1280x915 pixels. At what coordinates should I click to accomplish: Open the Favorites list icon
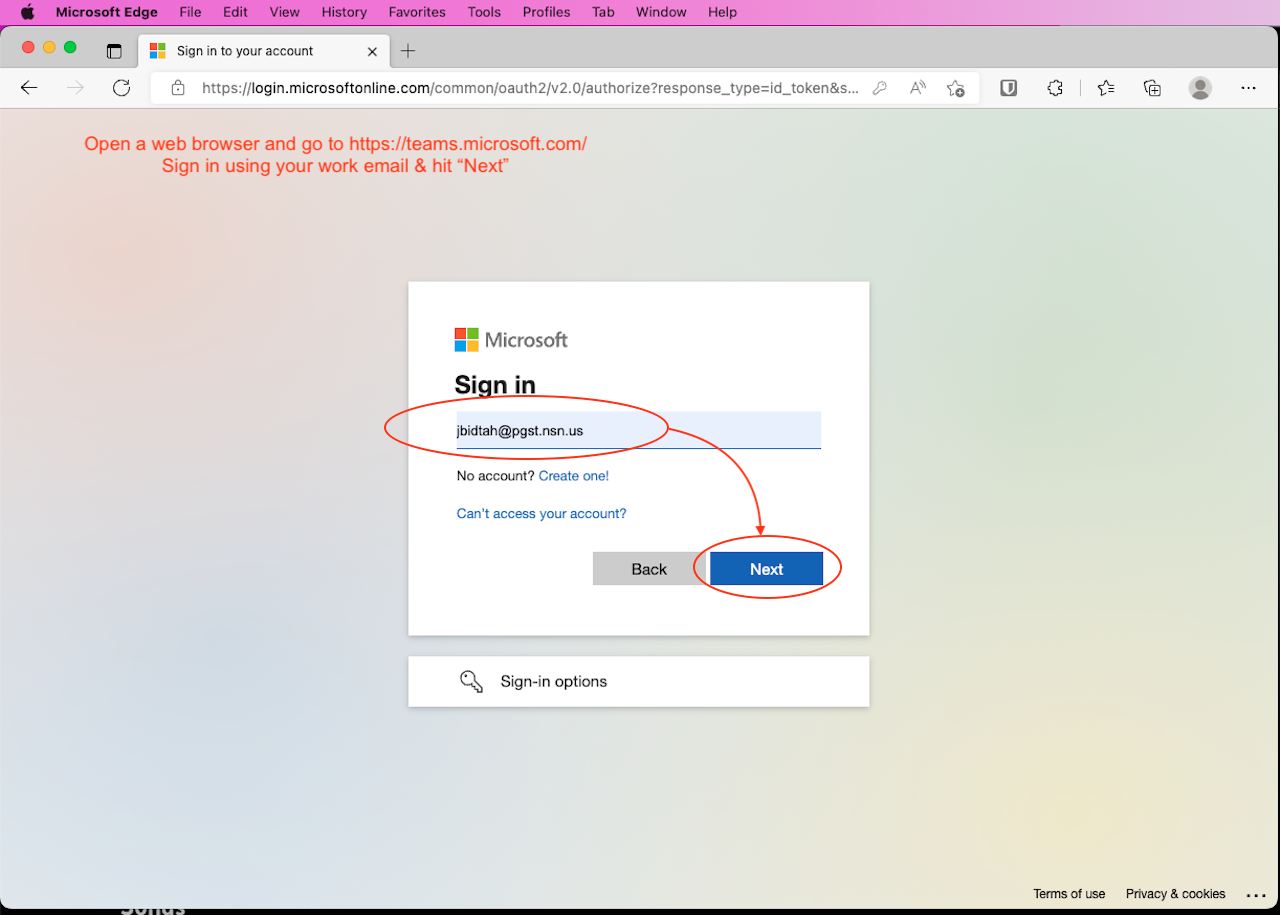[x=1106, y=88]
